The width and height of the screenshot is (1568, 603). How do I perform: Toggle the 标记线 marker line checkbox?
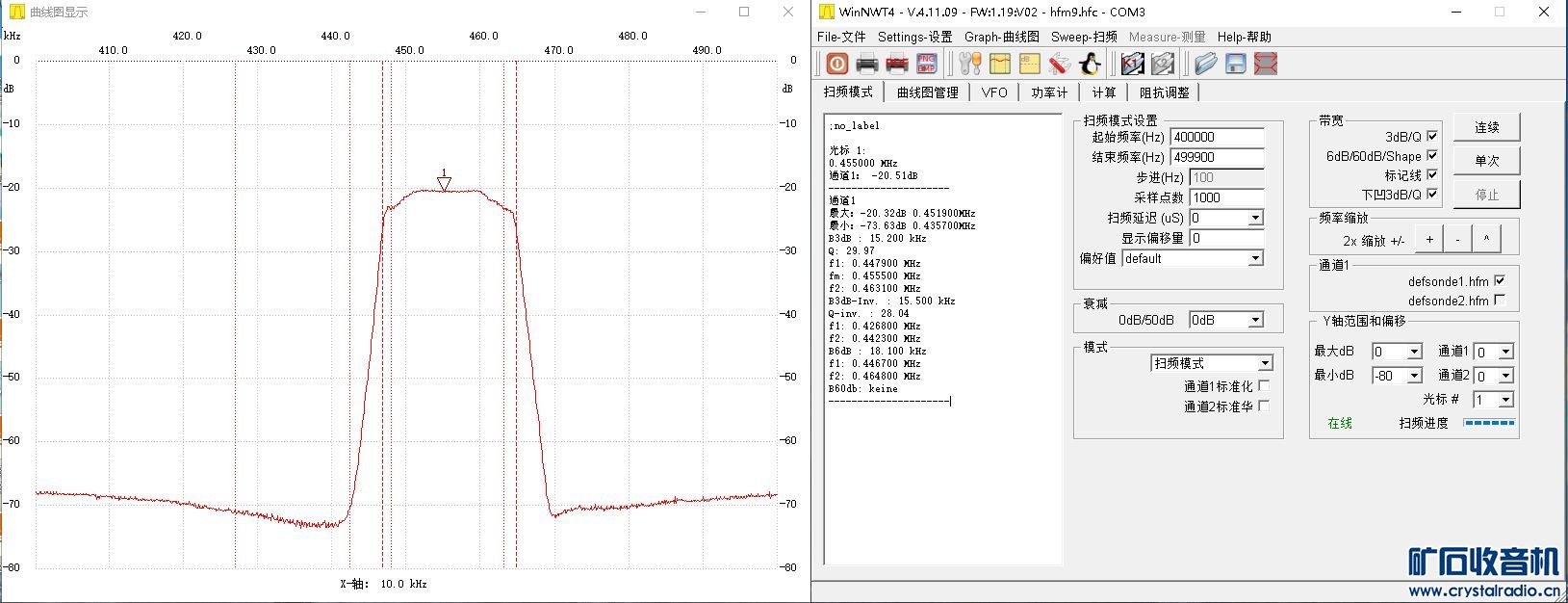[1432, 175]
